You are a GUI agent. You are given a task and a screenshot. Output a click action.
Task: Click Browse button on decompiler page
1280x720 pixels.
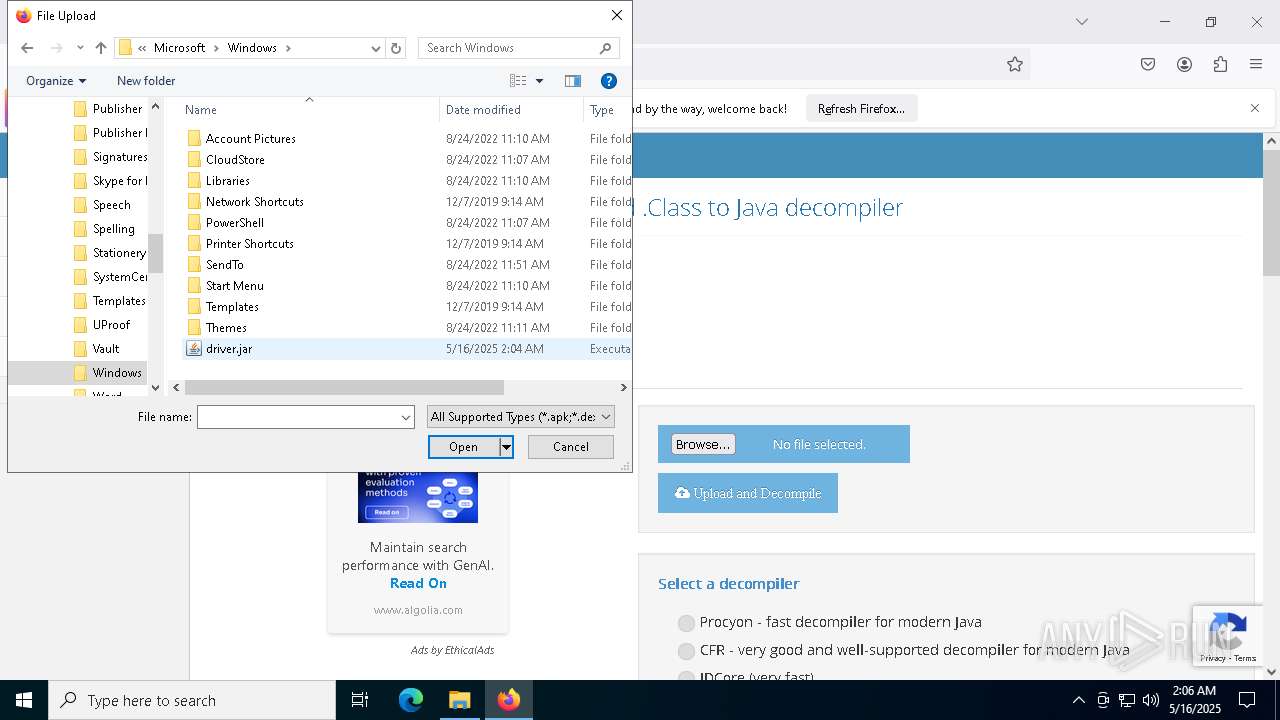click(703, 444)
